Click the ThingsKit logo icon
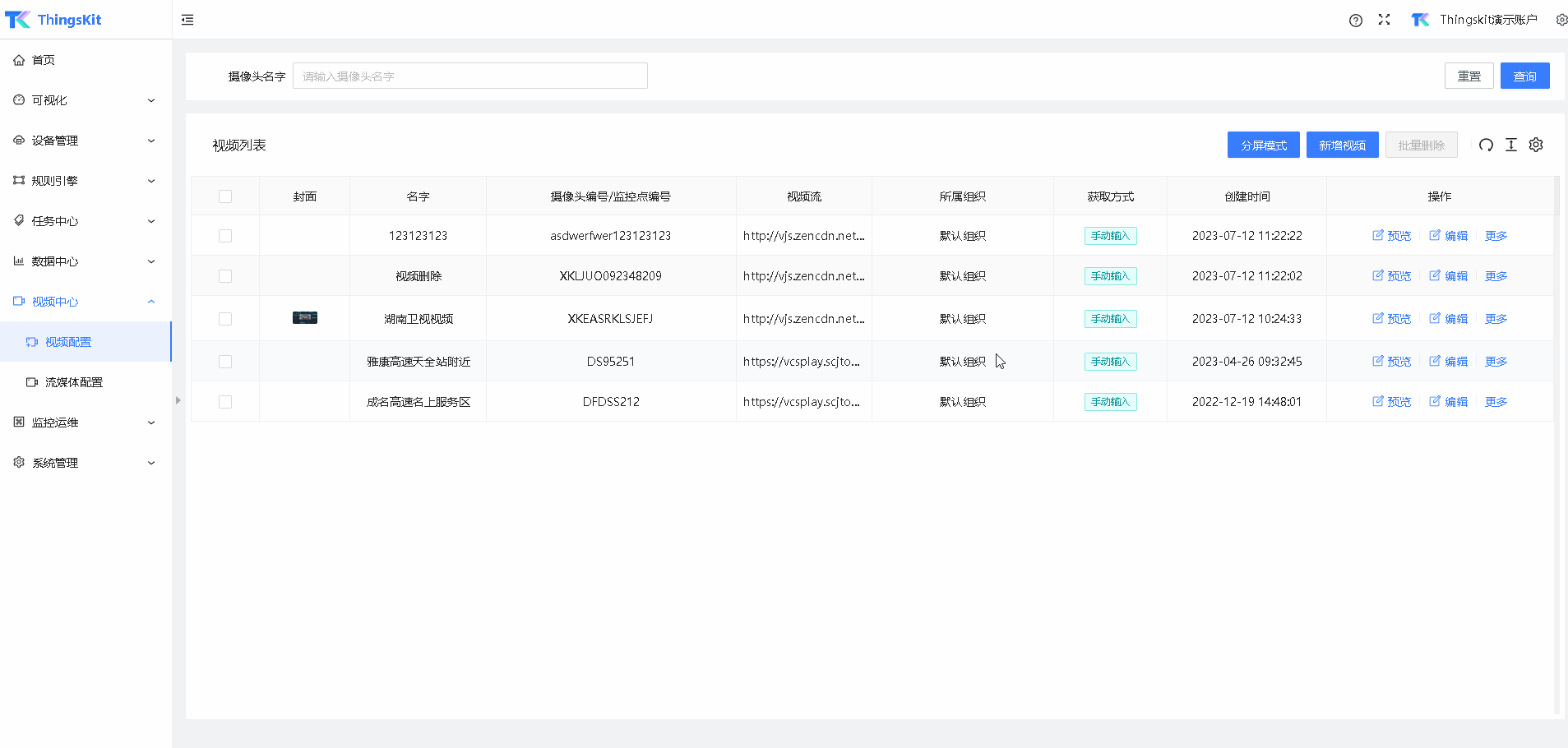This screenshot has height=748, width=1568. 17,20
